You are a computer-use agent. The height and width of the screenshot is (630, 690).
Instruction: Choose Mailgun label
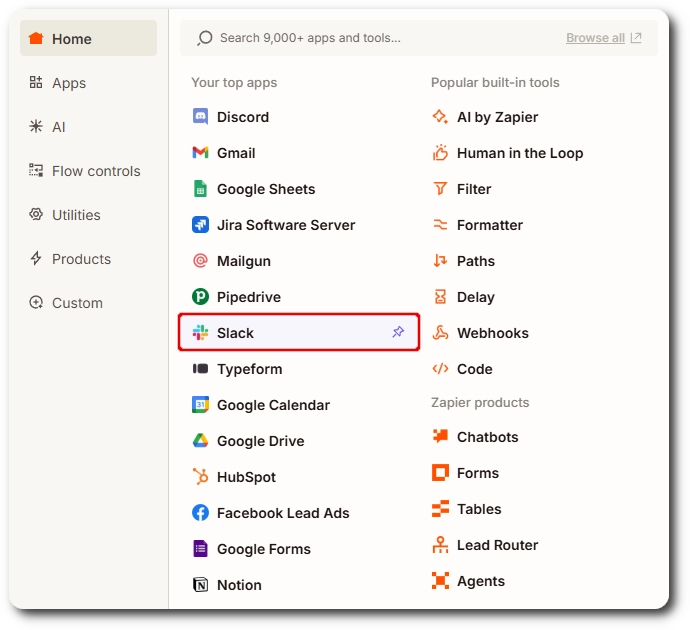(x=244, y=261)
